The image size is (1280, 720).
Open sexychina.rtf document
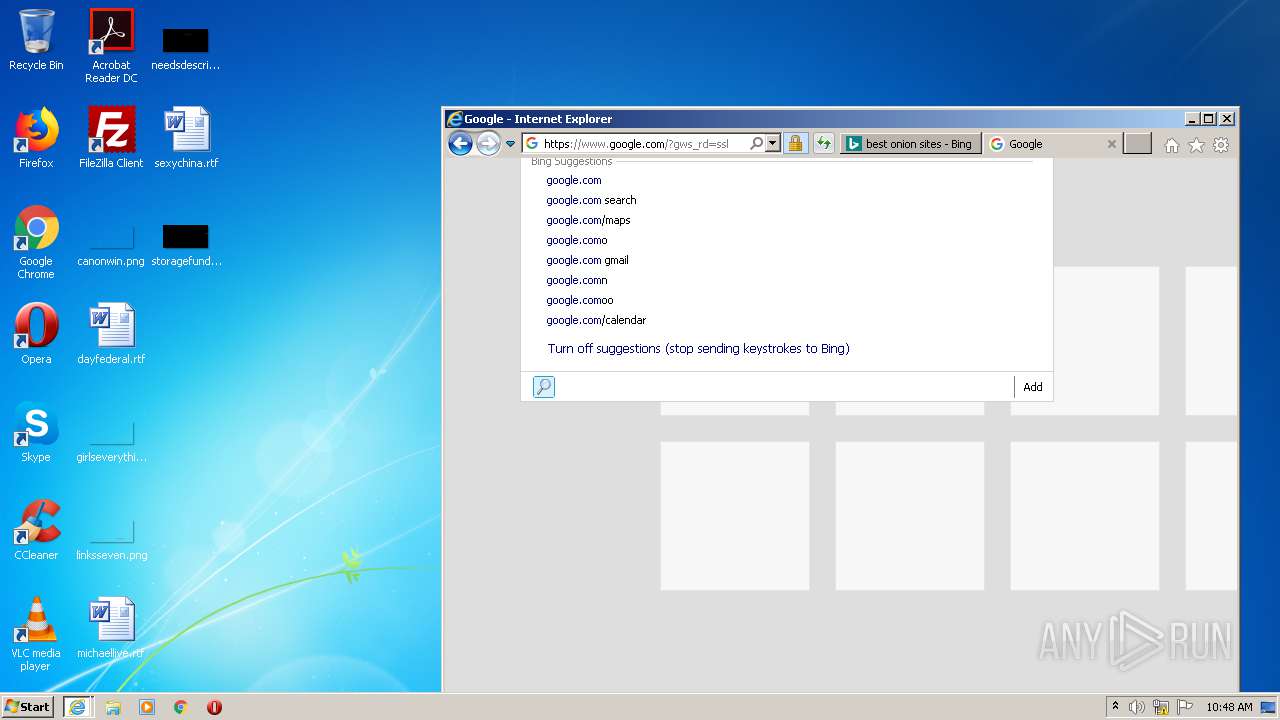[x=186, y=138]
